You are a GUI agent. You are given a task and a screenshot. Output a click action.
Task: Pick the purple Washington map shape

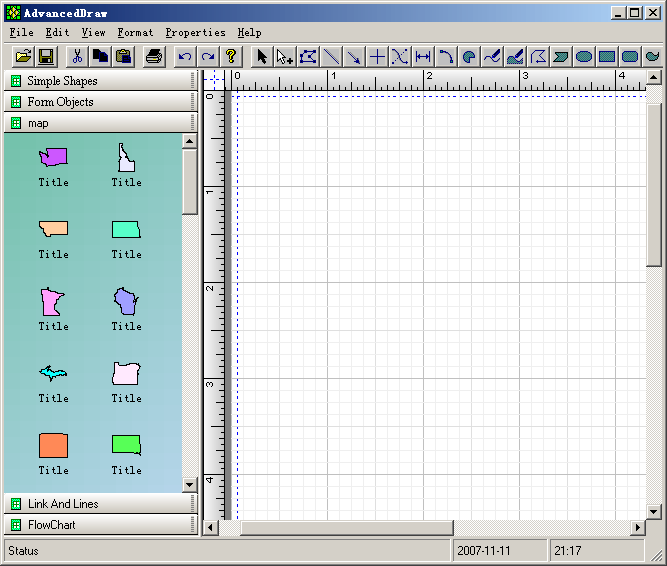pyautogui.click(x=53, y=157)
